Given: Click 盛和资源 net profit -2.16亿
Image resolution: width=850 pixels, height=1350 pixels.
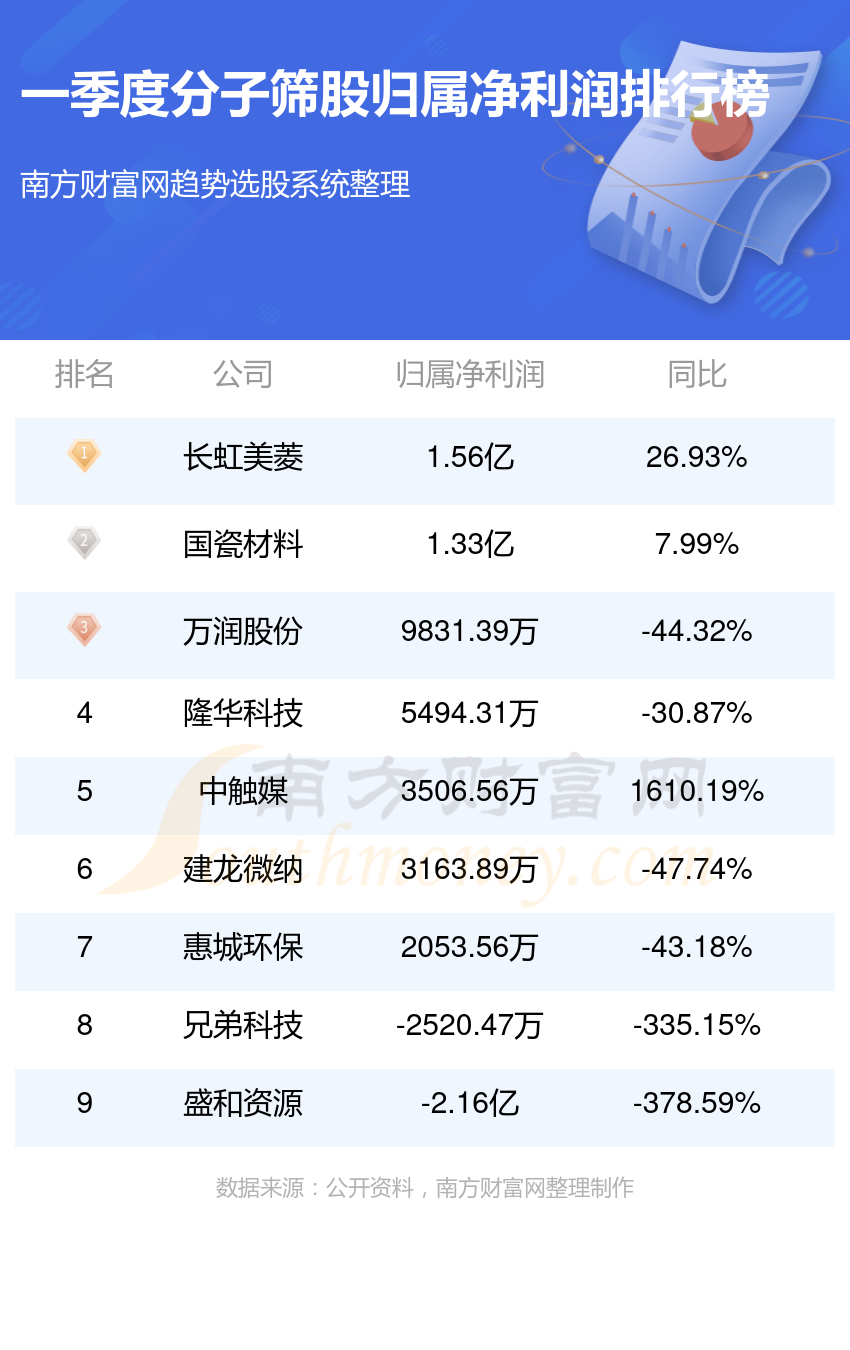Looking at the screenshot, I should point(470,1104).
